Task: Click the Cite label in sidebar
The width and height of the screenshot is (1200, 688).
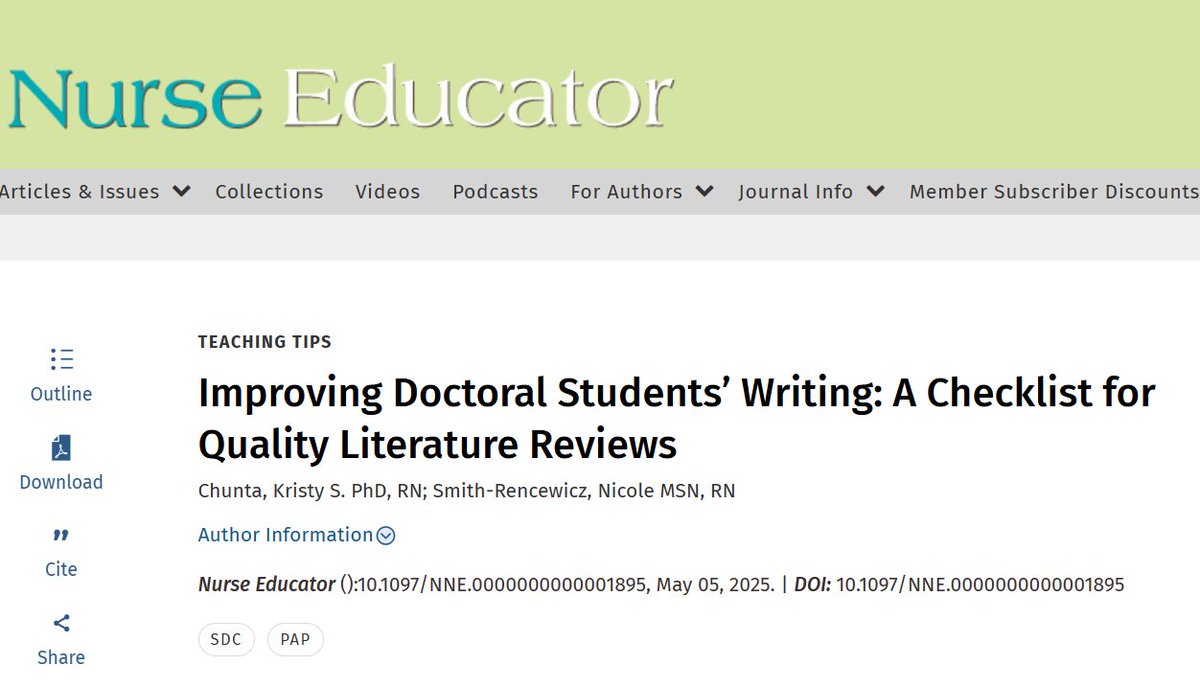Action: (61, 569)
